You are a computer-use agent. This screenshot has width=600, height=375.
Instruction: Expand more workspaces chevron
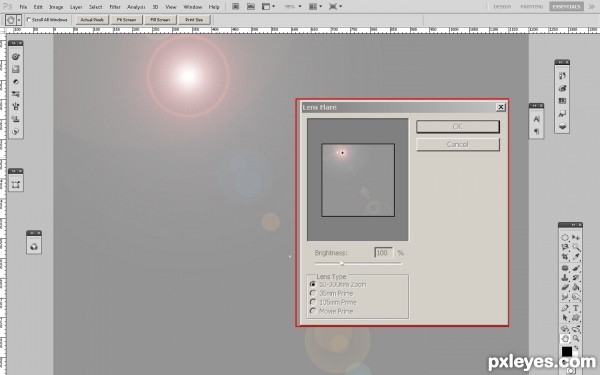coord(591,7)
